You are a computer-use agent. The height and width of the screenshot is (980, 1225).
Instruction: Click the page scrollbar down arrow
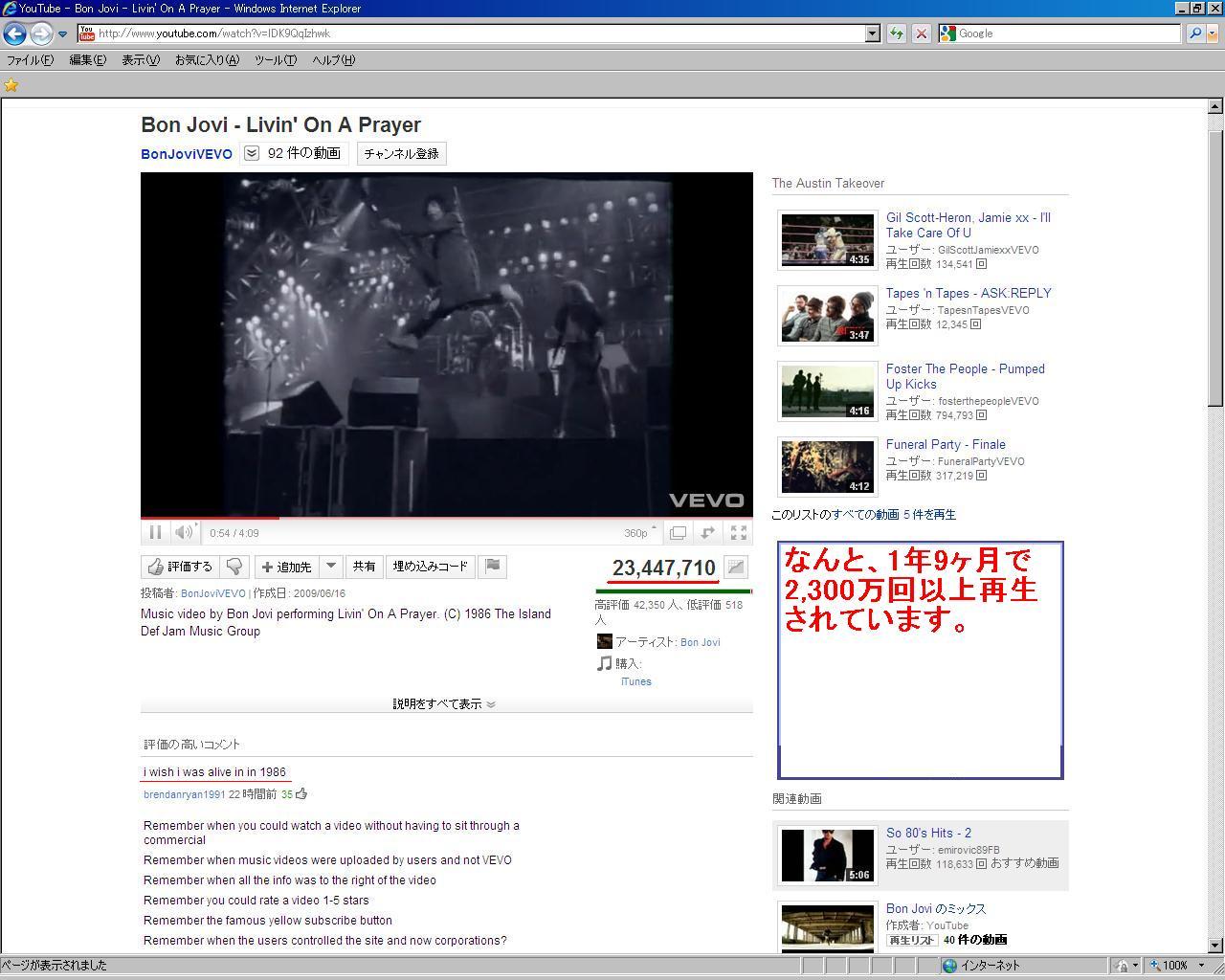pyautogui.click(x=1215, y=946)
